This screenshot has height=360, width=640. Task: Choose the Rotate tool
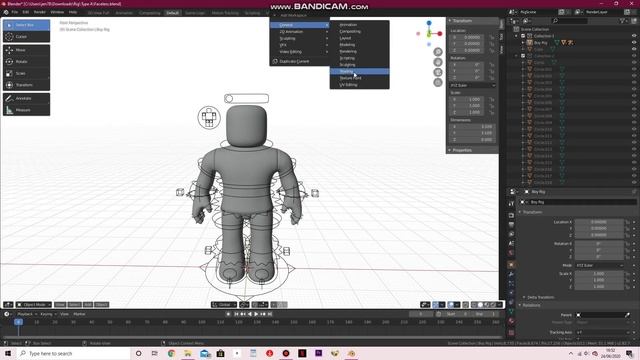tap(27, 62)
